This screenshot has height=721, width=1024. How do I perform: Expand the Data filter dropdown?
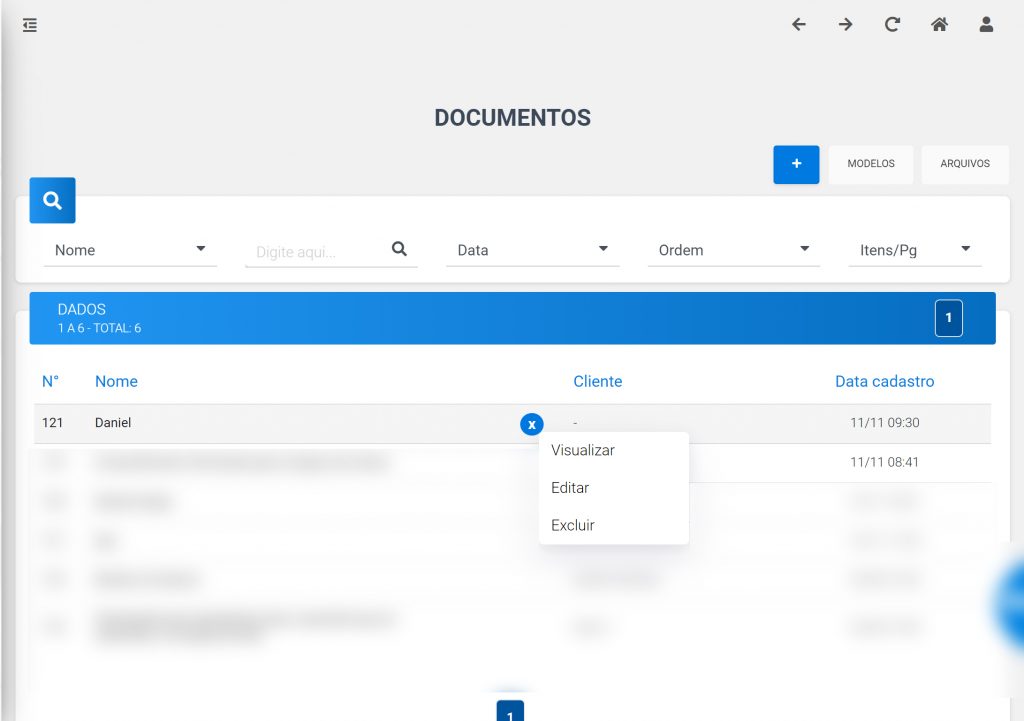click(x=532, y=250)
